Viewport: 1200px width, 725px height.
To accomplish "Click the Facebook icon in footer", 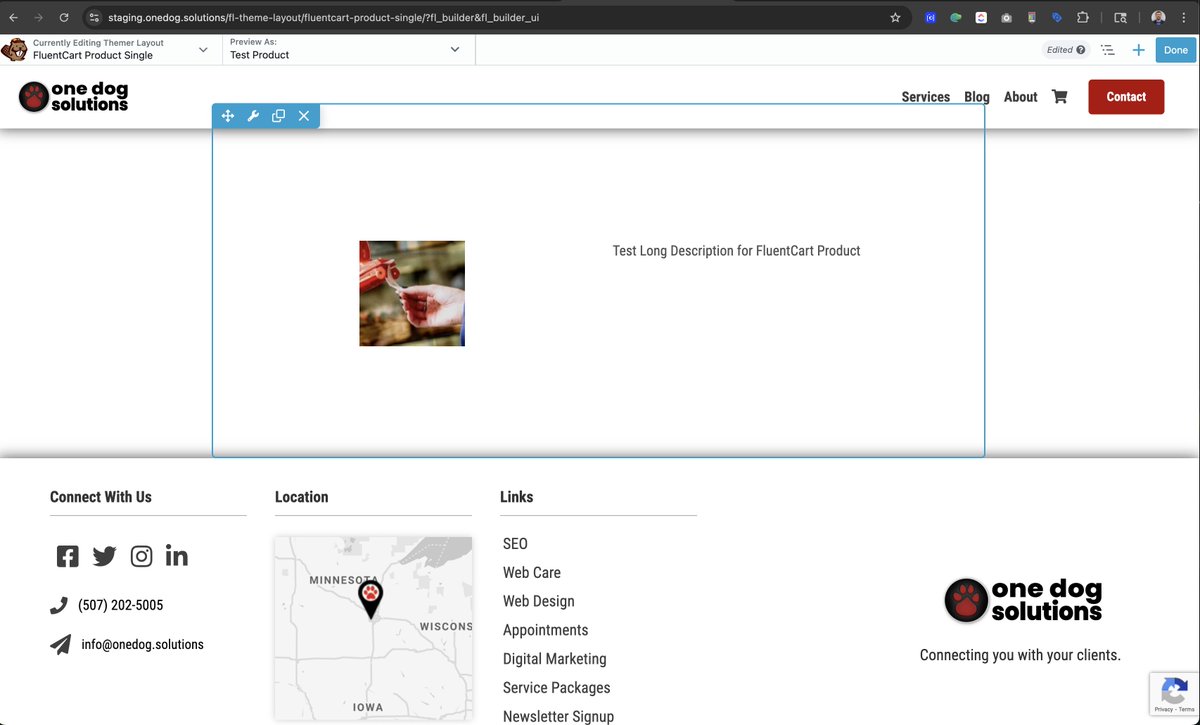I will tap(67, 556).
